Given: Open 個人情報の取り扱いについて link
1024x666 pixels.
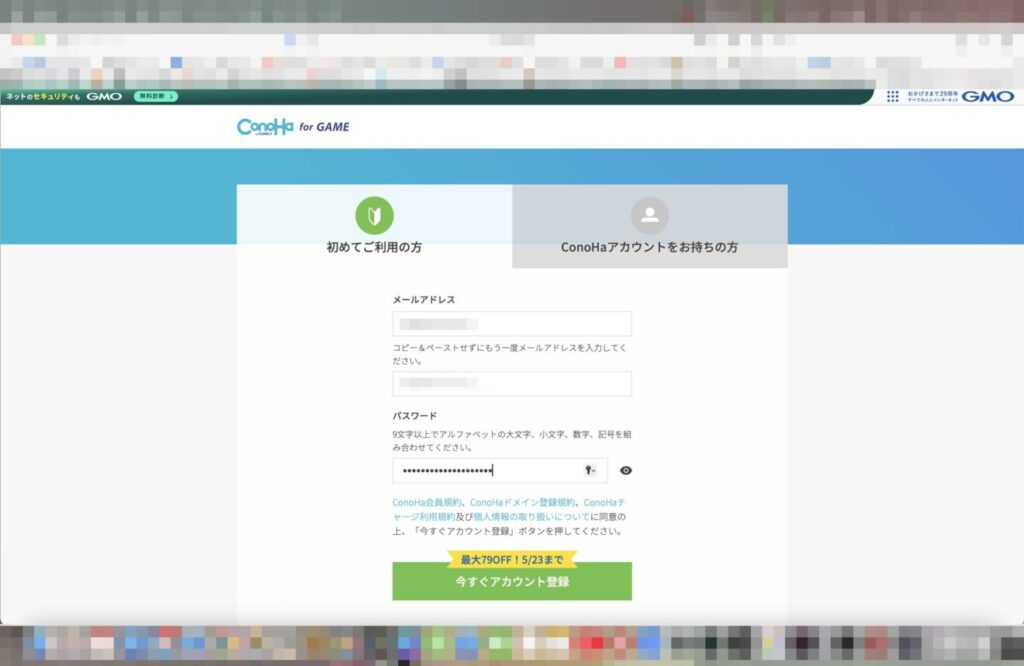Looking at the screenshot, I should click(531, 516).
